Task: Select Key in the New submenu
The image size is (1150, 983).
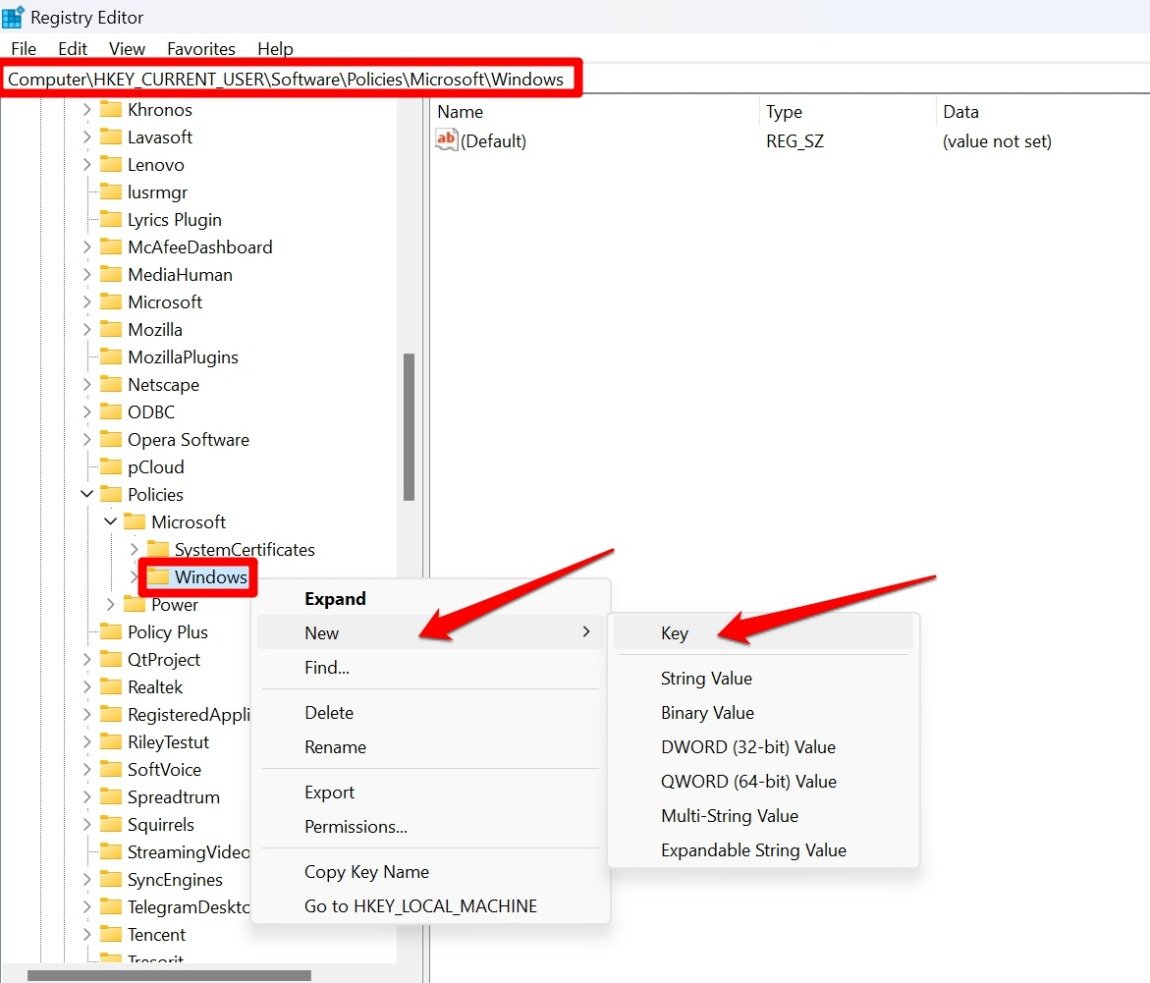Action: (763, 633)
